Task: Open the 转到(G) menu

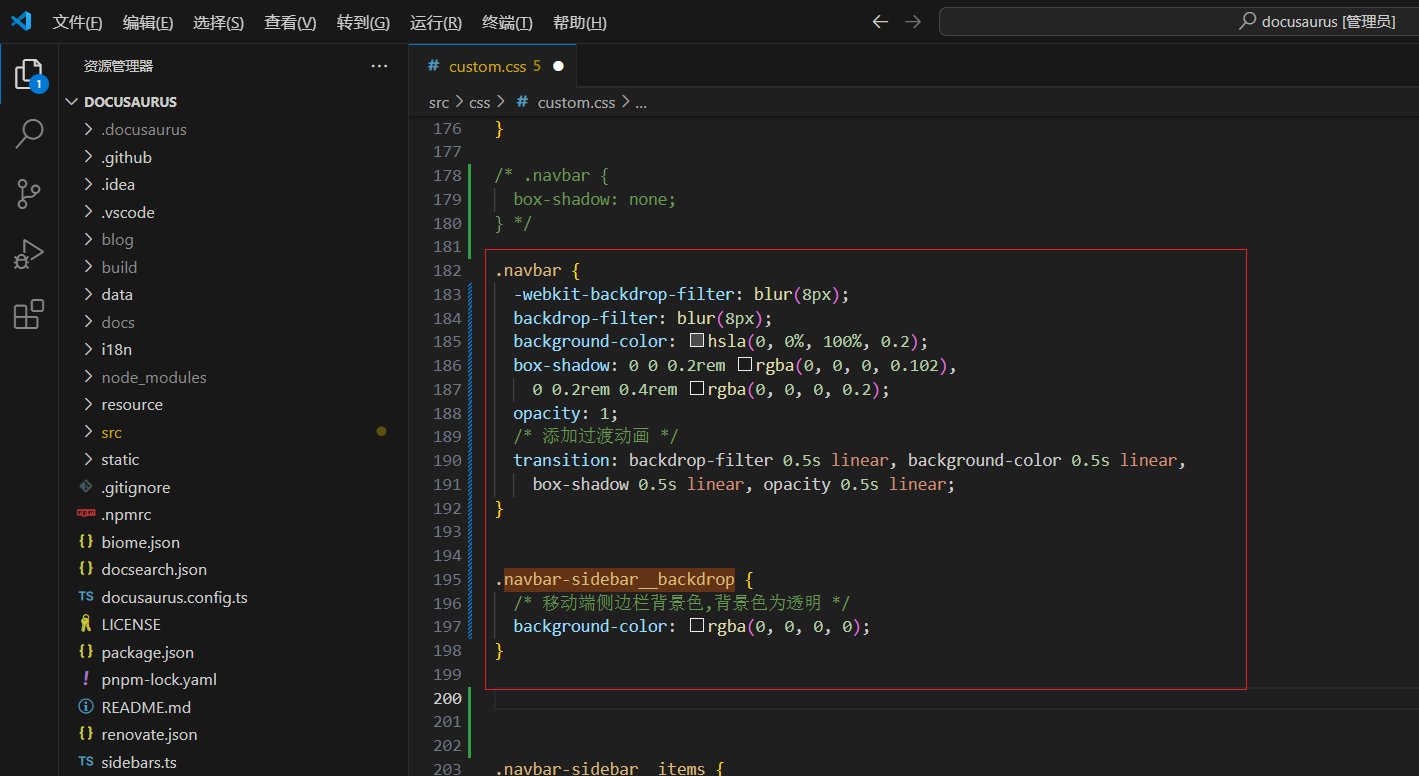Action: 363,22
